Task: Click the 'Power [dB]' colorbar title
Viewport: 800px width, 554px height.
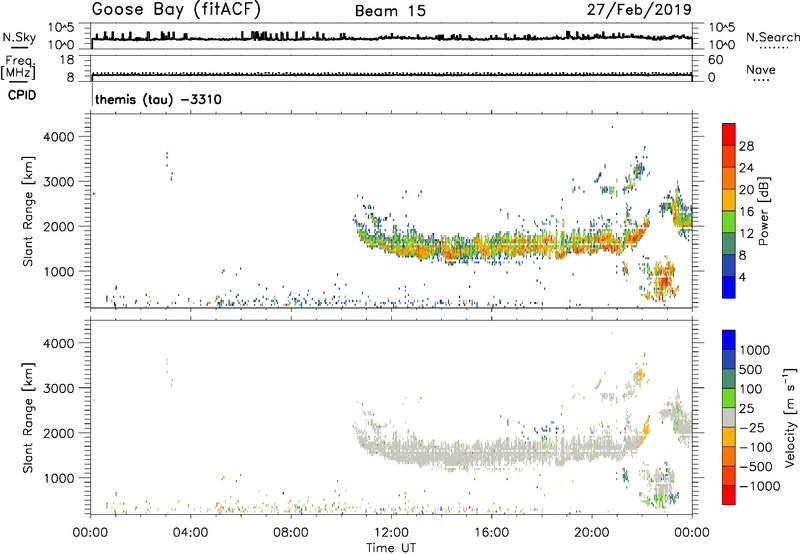Action: (763, 211)
